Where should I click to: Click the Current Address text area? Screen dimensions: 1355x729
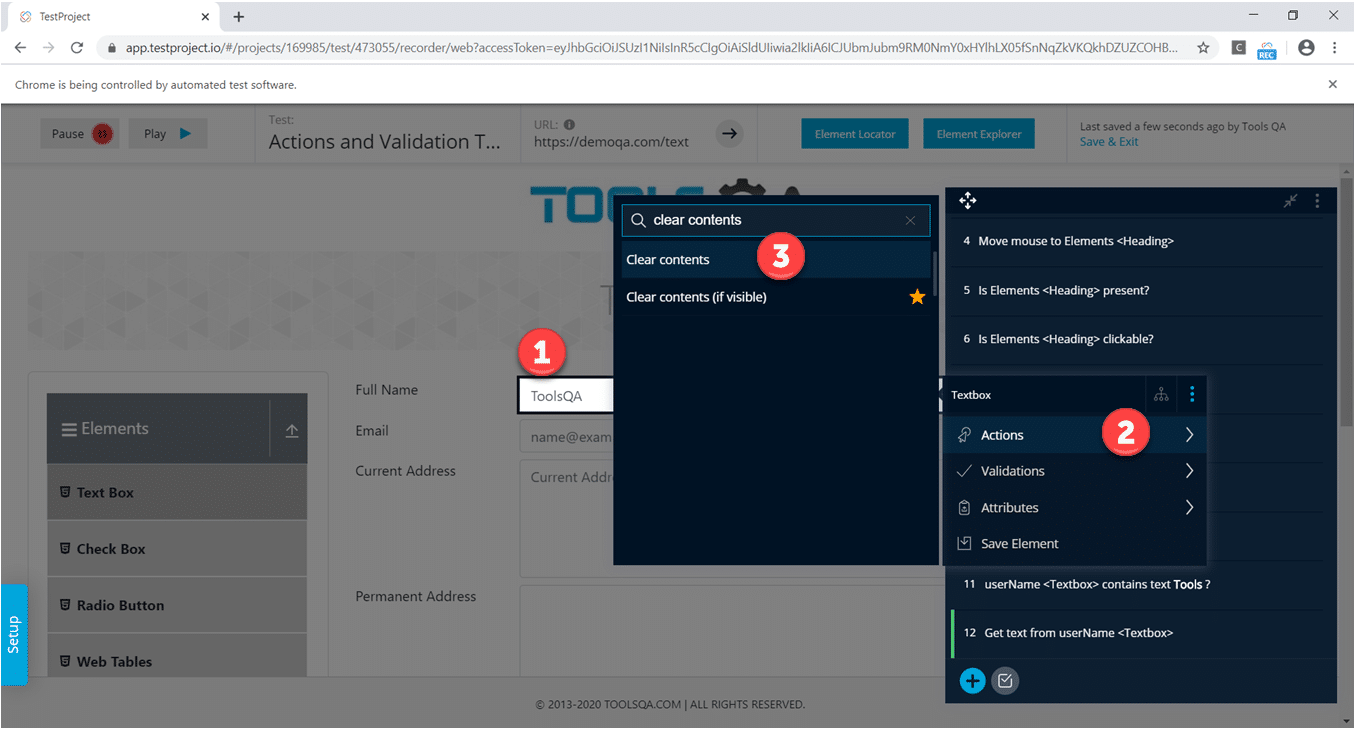(567, 518)
